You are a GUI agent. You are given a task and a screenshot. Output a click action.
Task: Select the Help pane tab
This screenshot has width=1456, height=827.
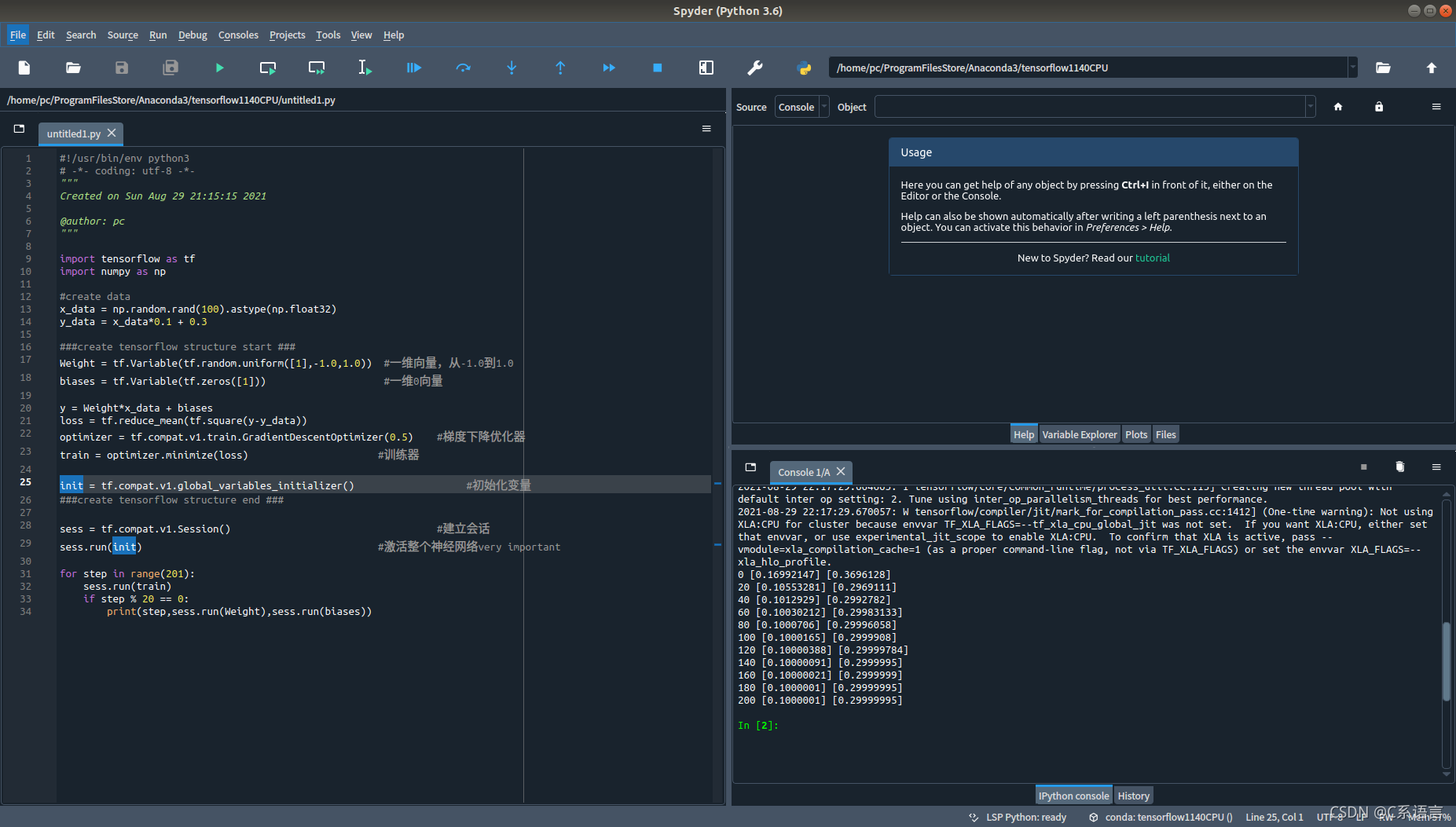coord(1024,434)
